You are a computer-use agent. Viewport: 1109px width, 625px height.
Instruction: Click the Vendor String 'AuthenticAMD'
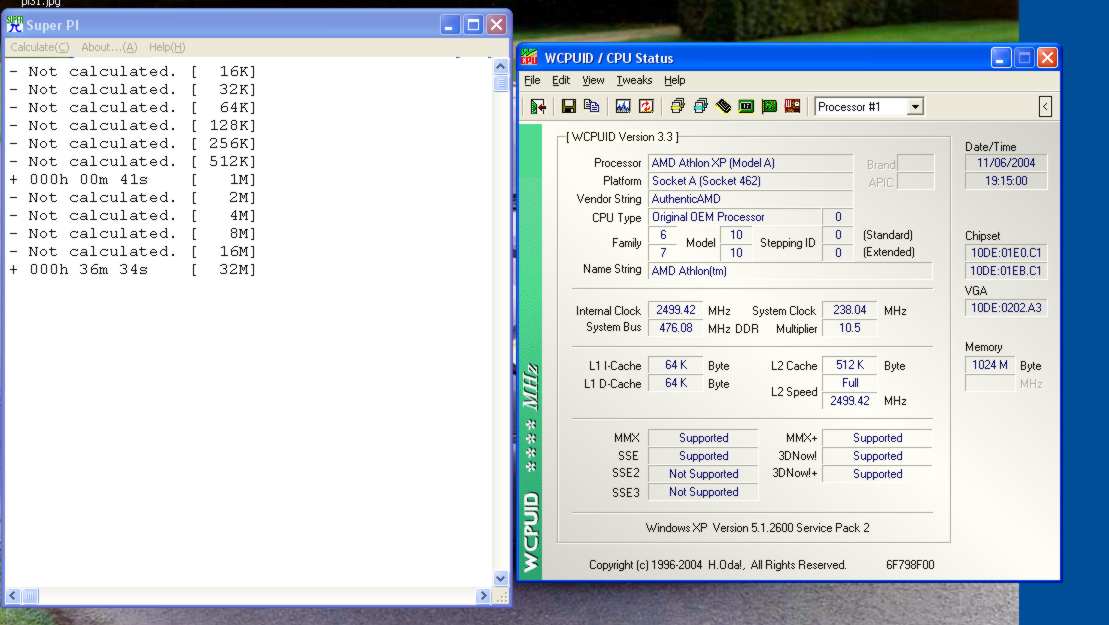pyautogui.click(x=750, y=199)
